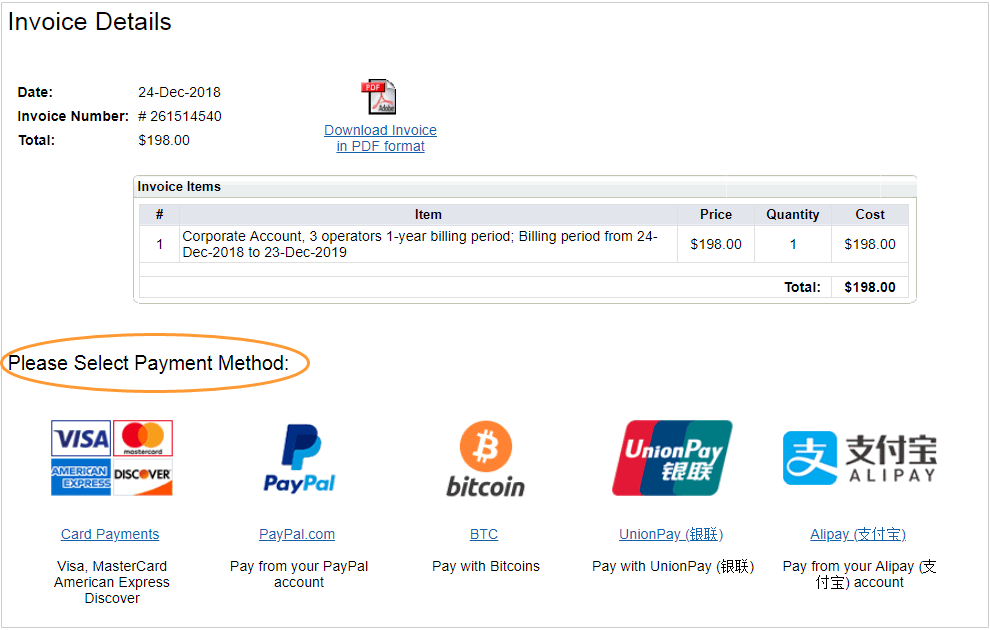The width and height of the screenshot is (990, 630).
Task: Select the PayPal logo
Action: point(299,459)
